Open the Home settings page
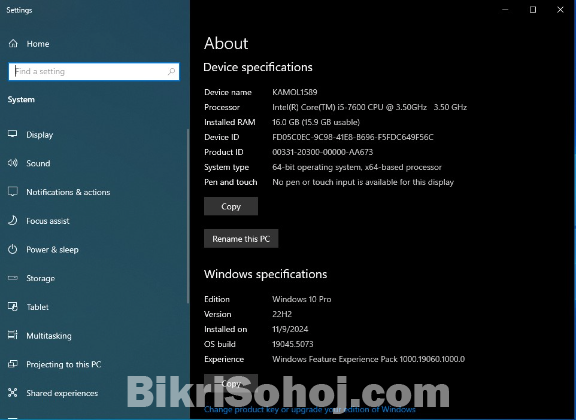 (38, 44)
